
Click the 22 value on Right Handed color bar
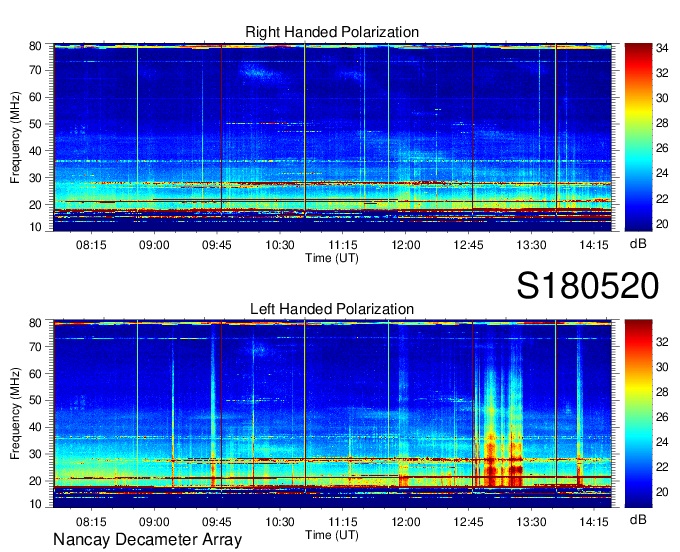(x=662, y=199)
